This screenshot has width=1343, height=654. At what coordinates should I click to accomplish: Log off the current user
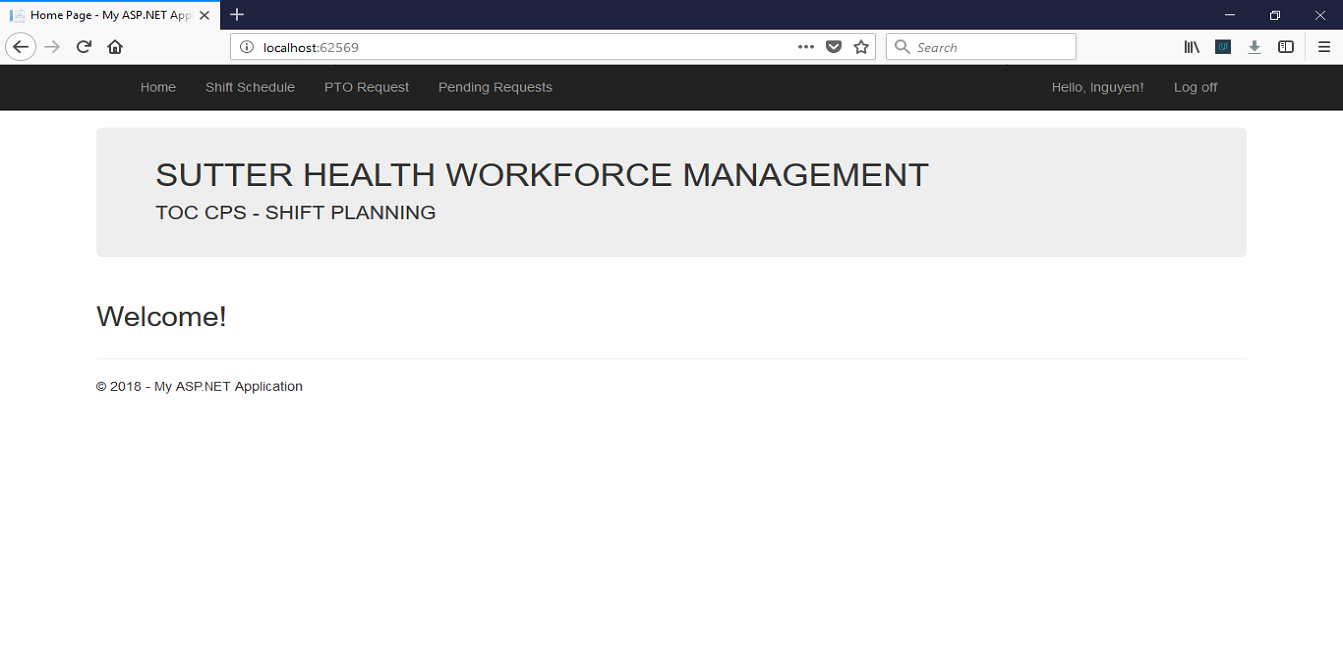(x=1195, y=87)
